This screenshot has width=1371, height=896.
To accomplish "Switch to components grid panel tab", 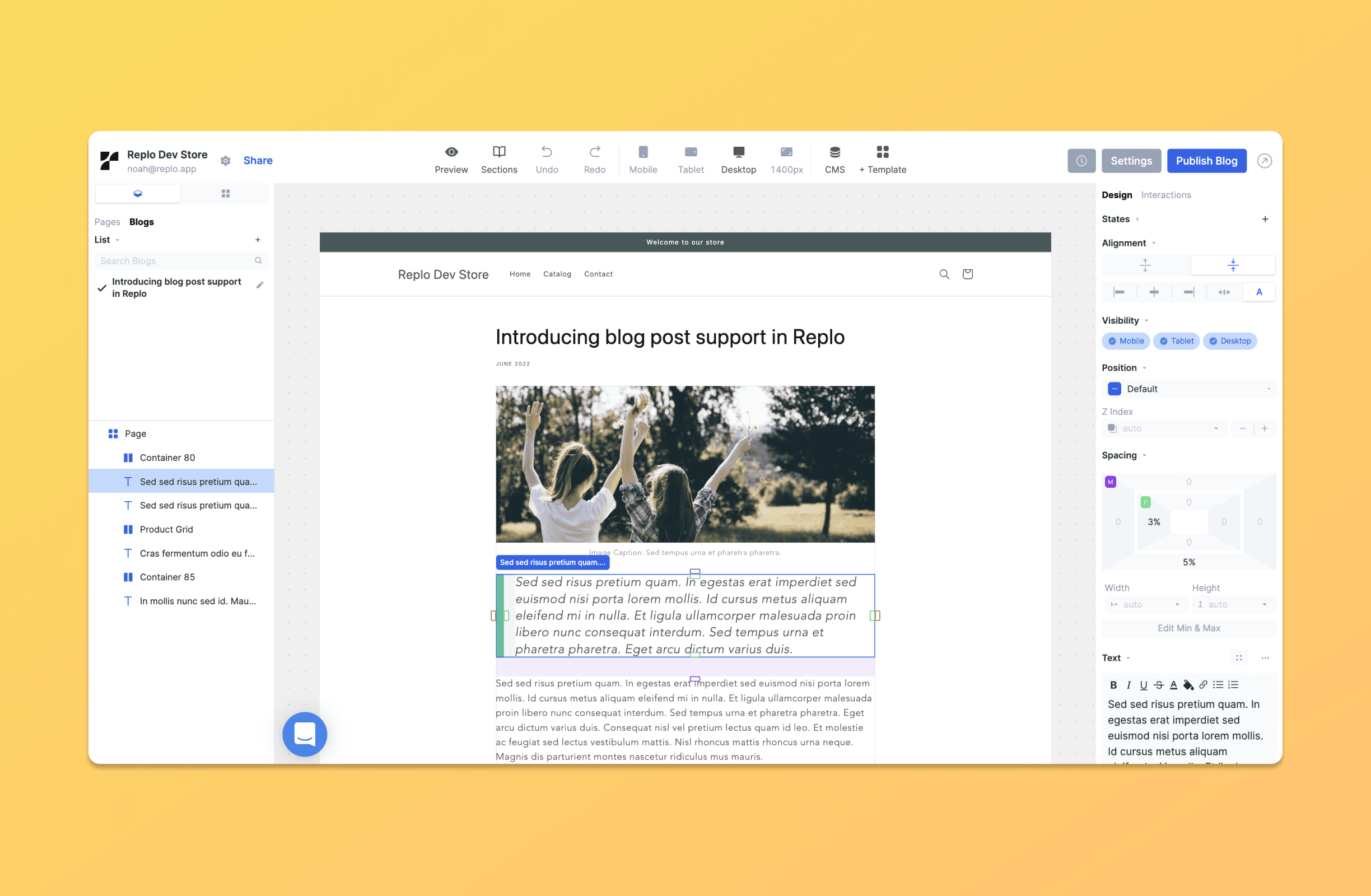I will tap(225, 194).
